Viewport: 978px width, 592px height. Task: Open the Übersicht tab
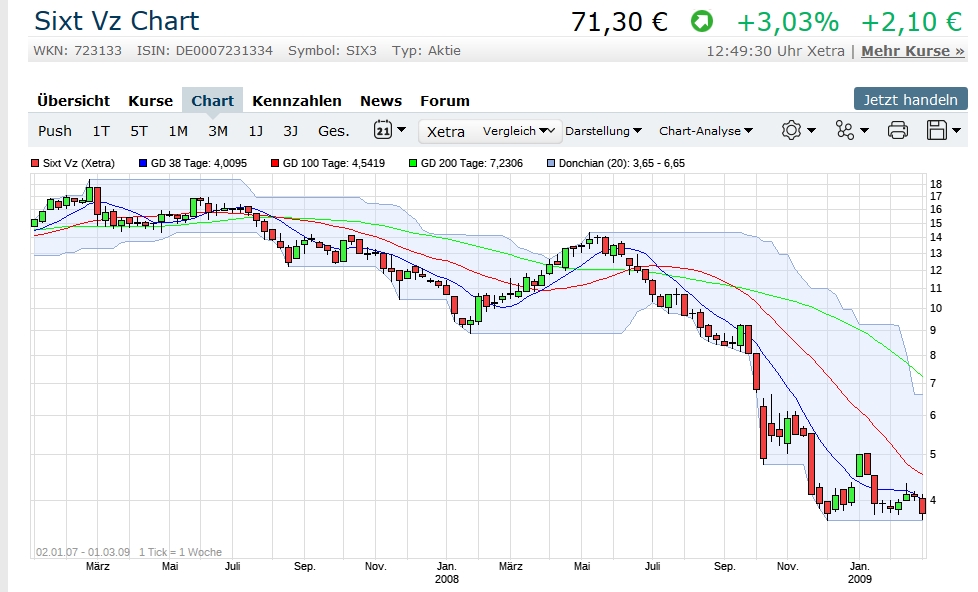[73, 100]
